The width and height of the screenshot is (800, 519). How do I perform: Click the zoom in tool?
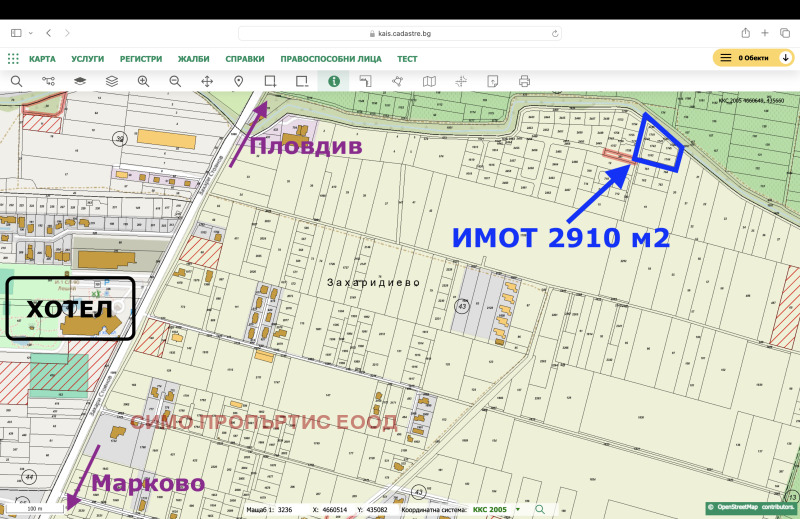143,81
